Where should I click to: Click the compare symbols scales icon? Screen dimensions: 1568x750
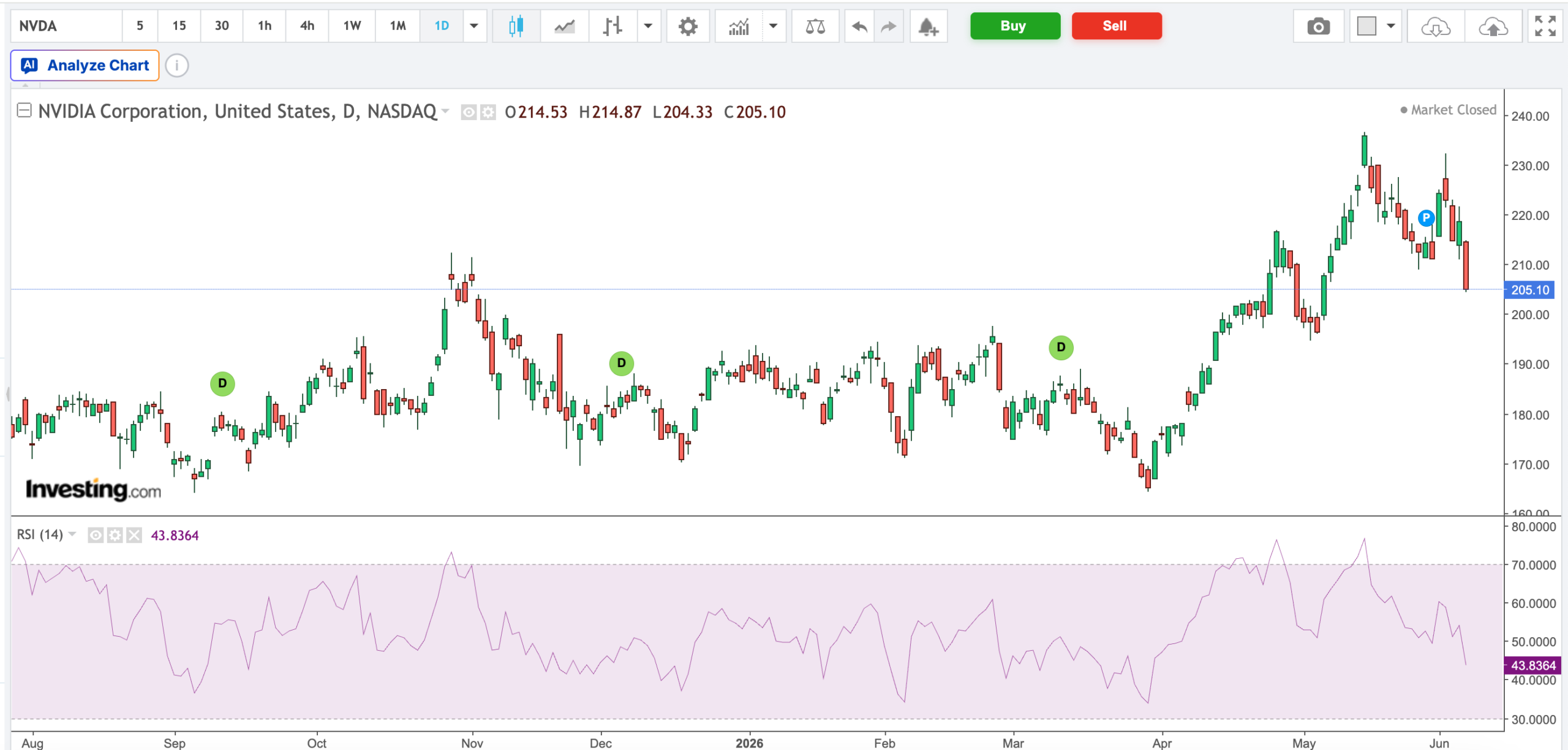click(x=815, y=26)
